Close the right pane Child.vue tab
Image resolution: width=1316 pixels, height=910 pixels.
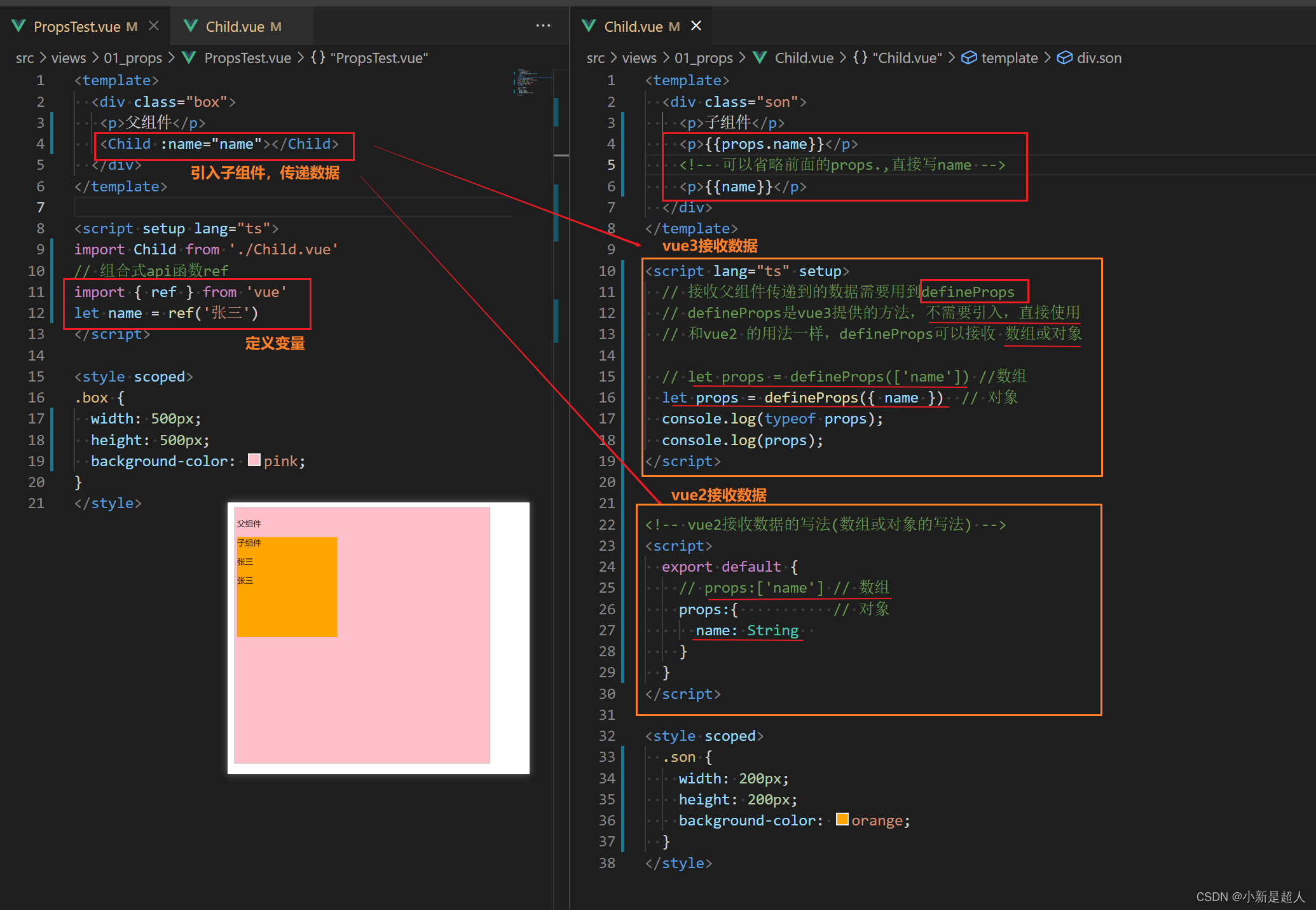click(696, 25)
